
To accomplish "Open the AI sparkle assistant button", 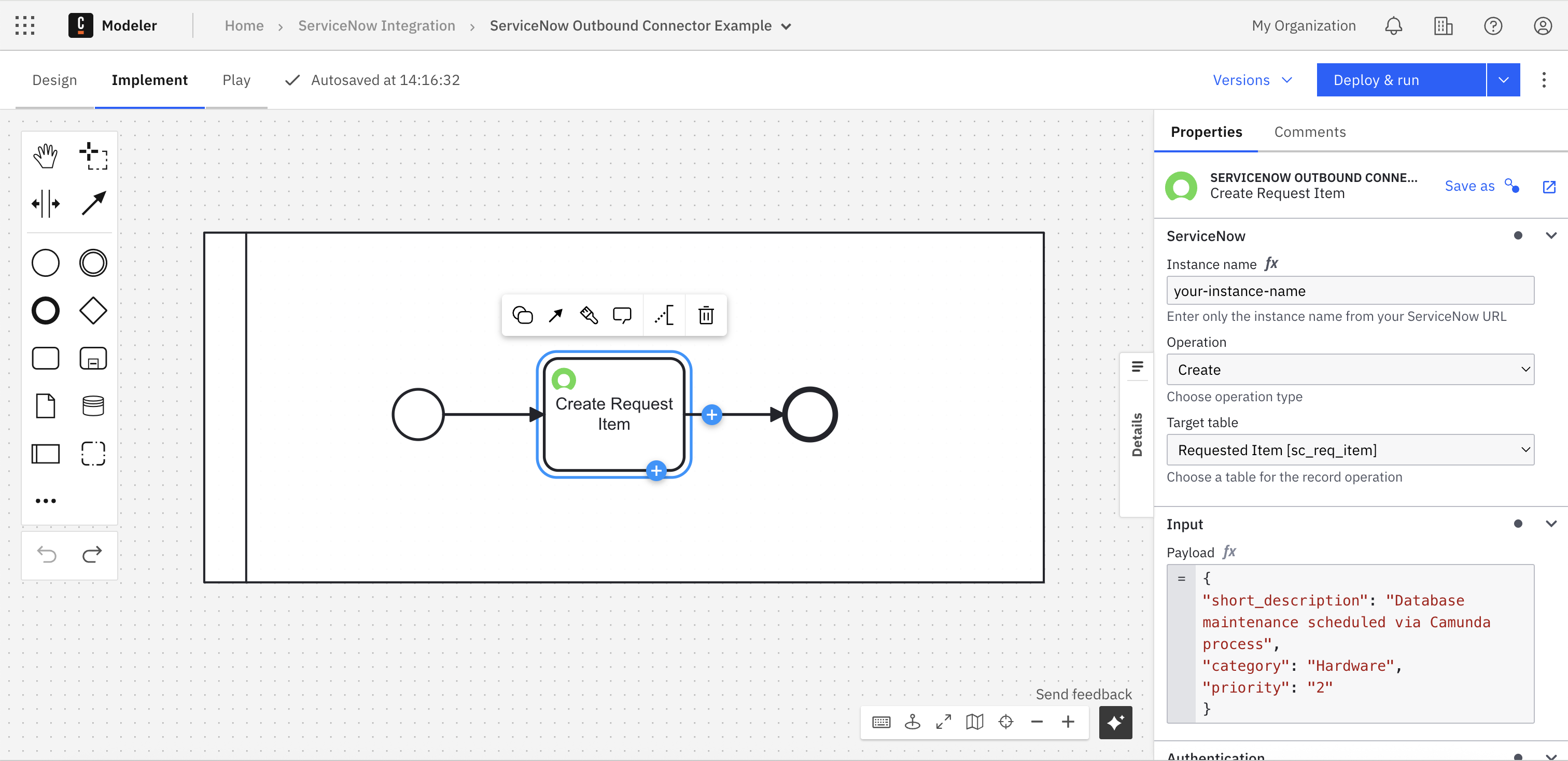I will pos(1115,722).
